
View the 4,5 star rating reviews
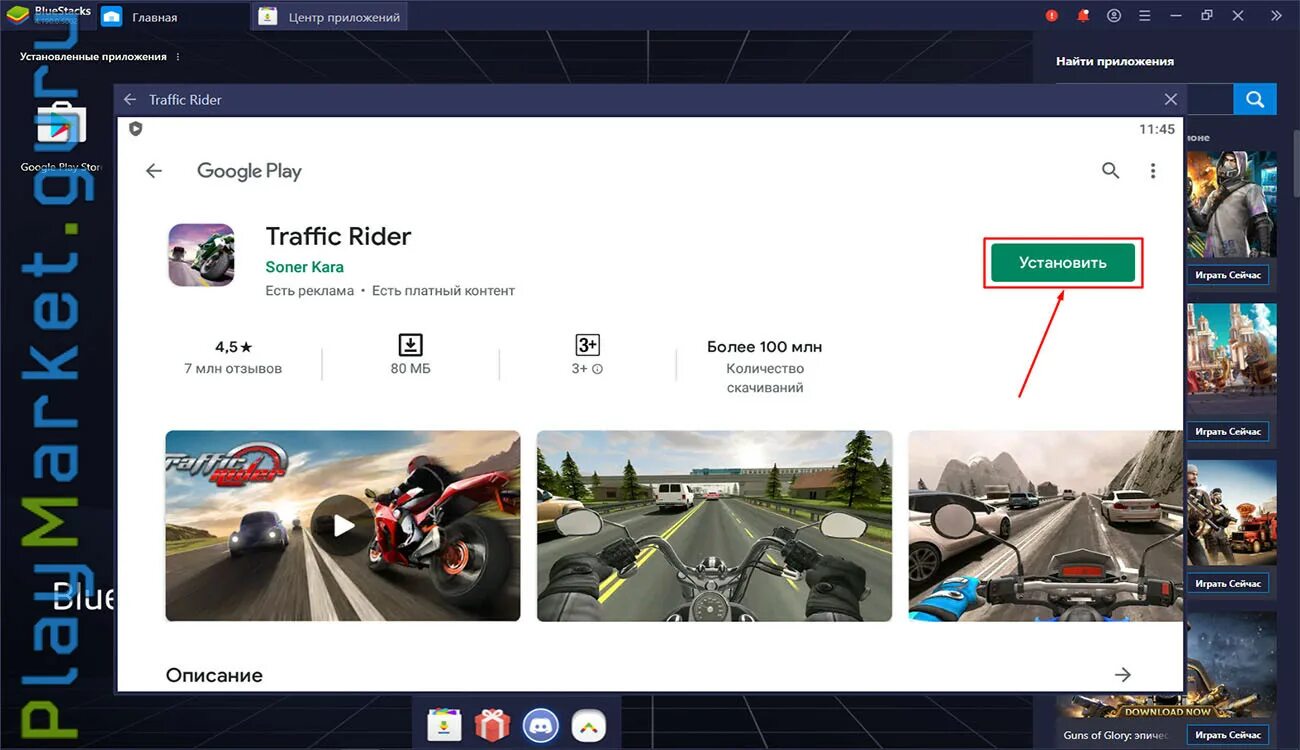click(233, 347)
